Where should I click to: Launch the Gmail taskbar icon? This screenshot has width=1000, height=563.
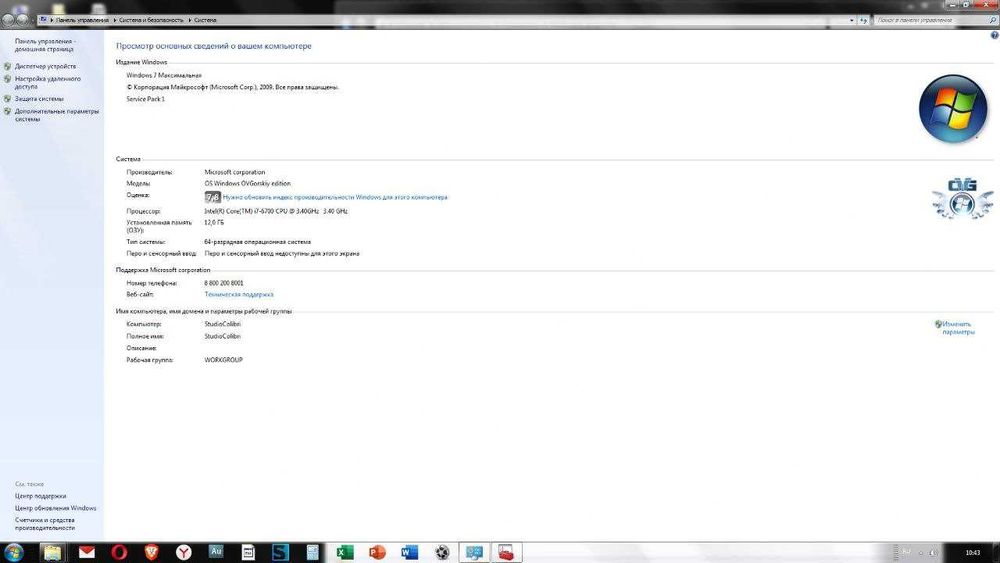(x=87, y=552)
